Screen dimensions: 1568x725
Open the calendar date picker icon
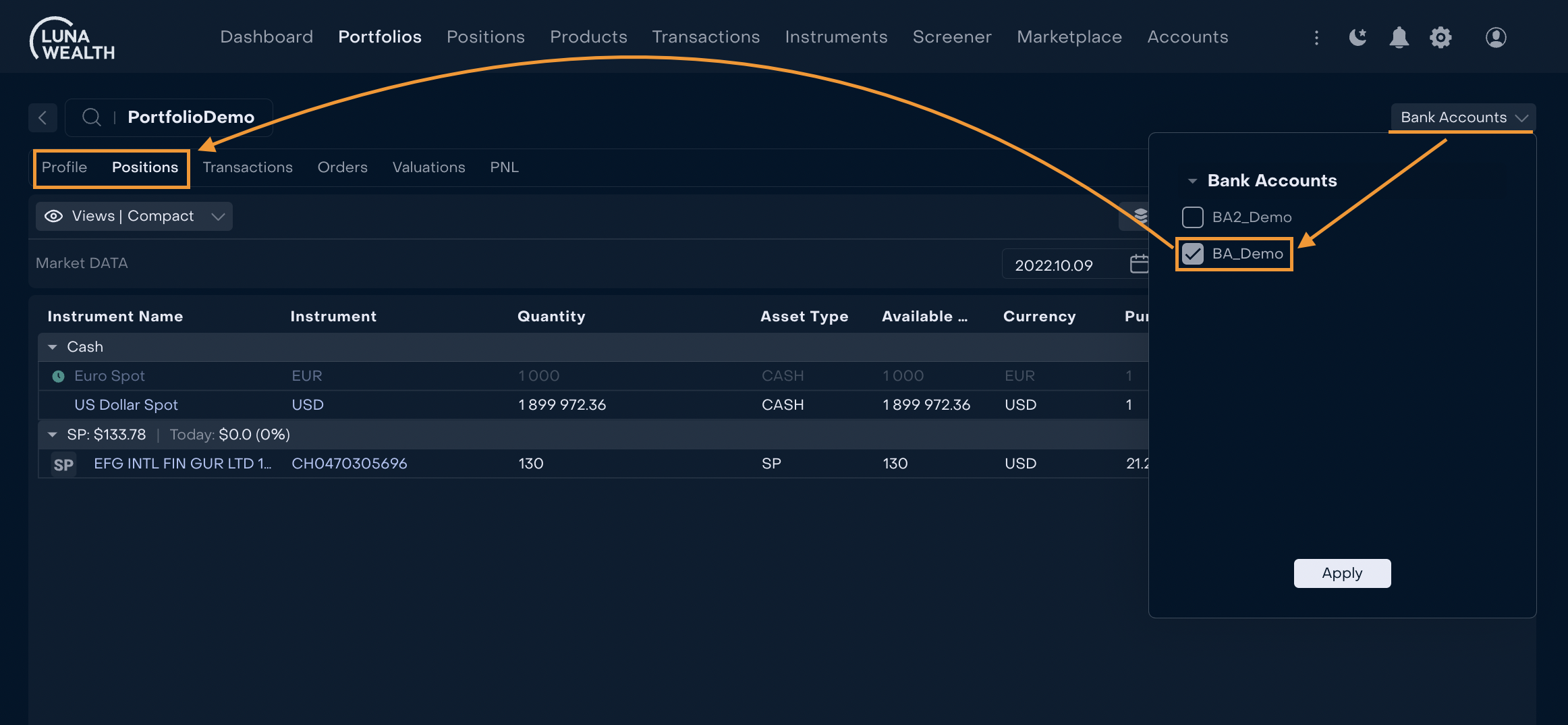[1139, 264]
